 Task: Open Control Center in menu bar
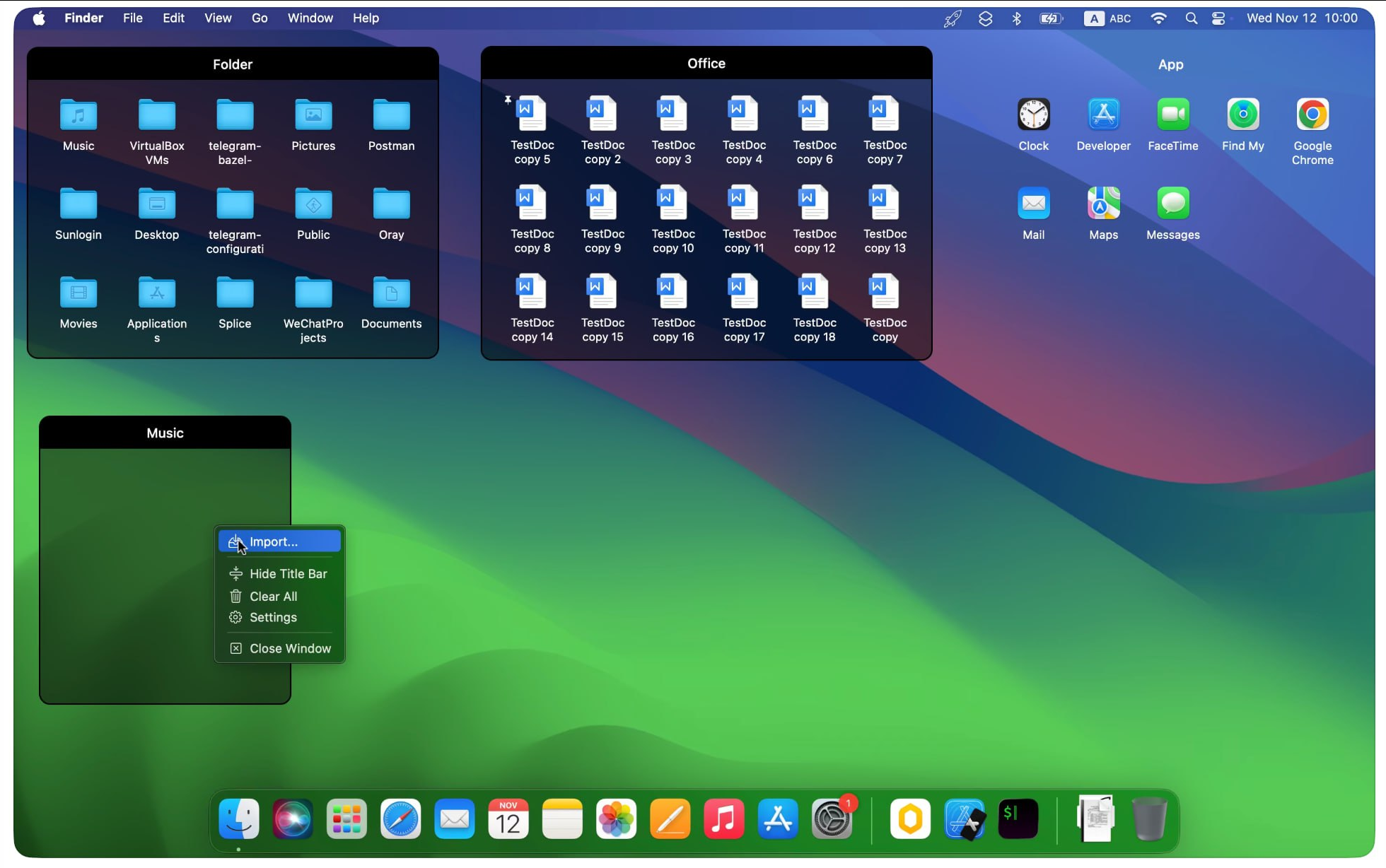point(1218,18)
